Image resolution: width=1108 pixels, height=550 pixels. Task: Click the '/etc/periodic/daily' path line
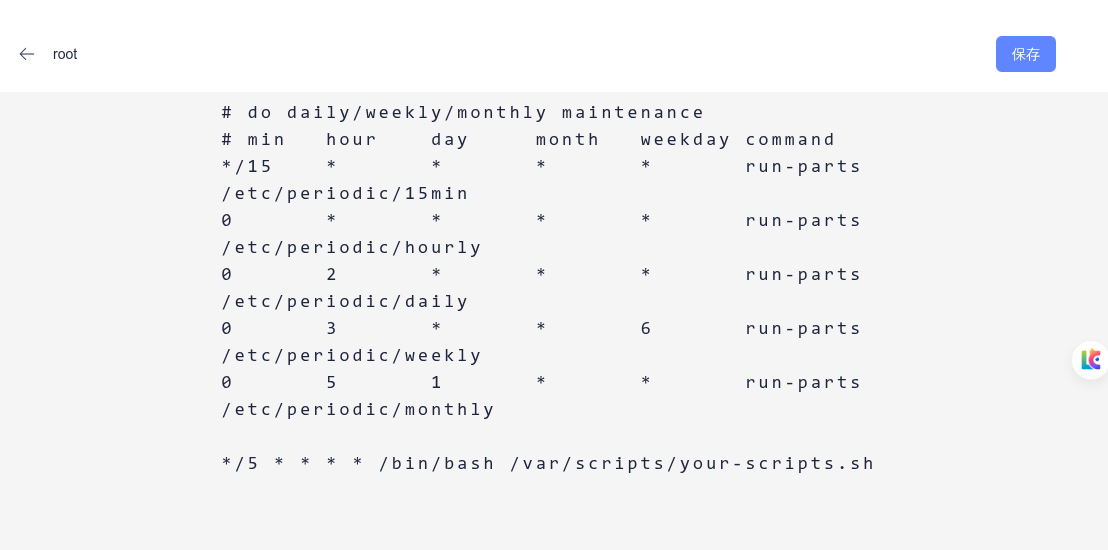pyautogui.click(x=345, y=302)
